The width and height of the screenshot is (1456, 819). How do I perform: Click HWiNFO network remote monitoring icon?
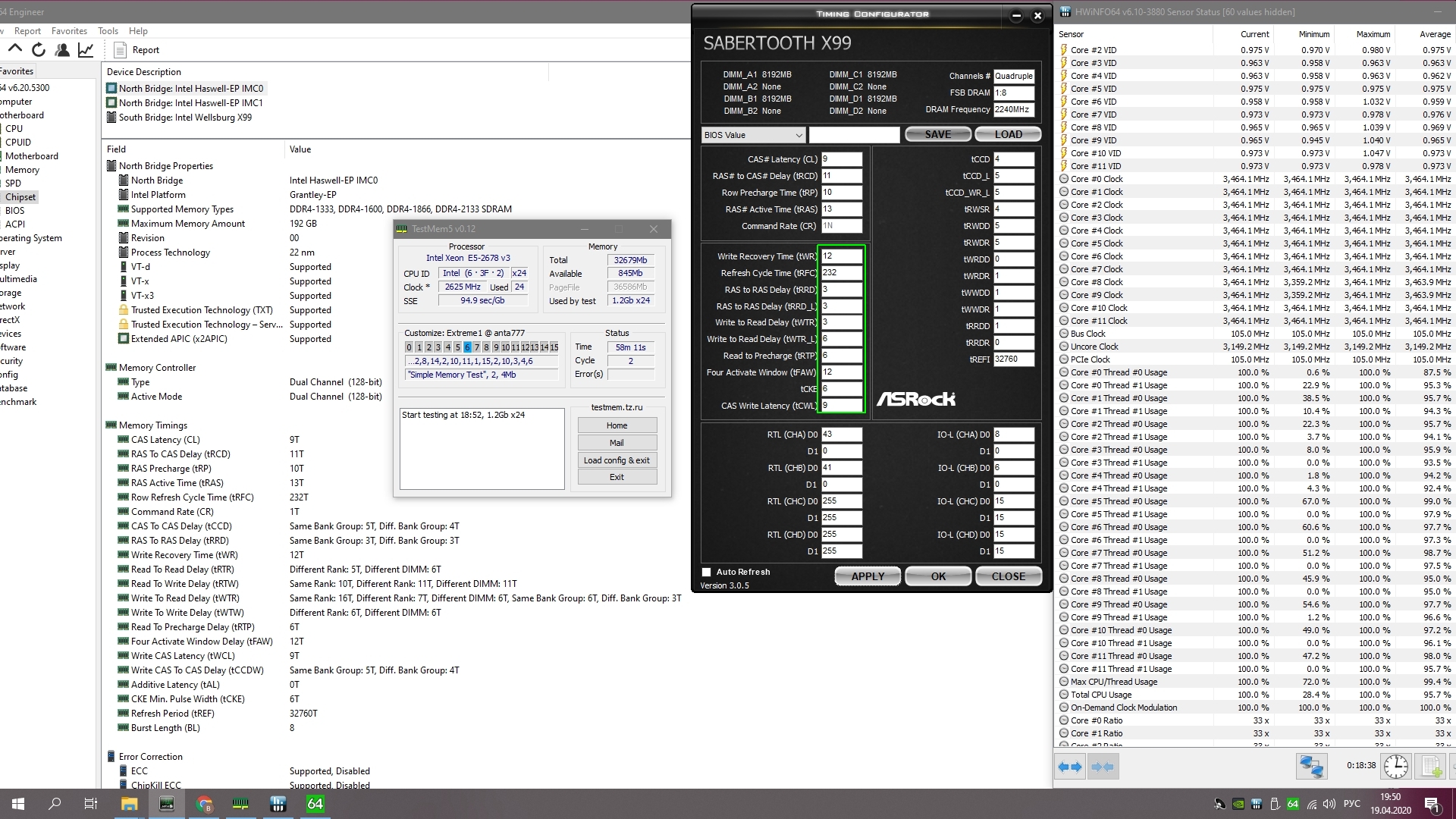pos(1310,767)
